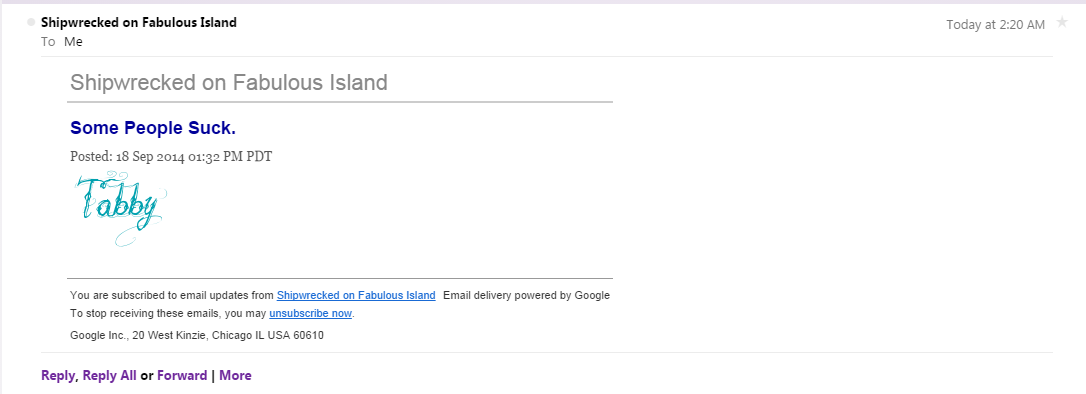1086x394 pixels.
Task: Select the recipient "Me"
Action: click(73, 42)
